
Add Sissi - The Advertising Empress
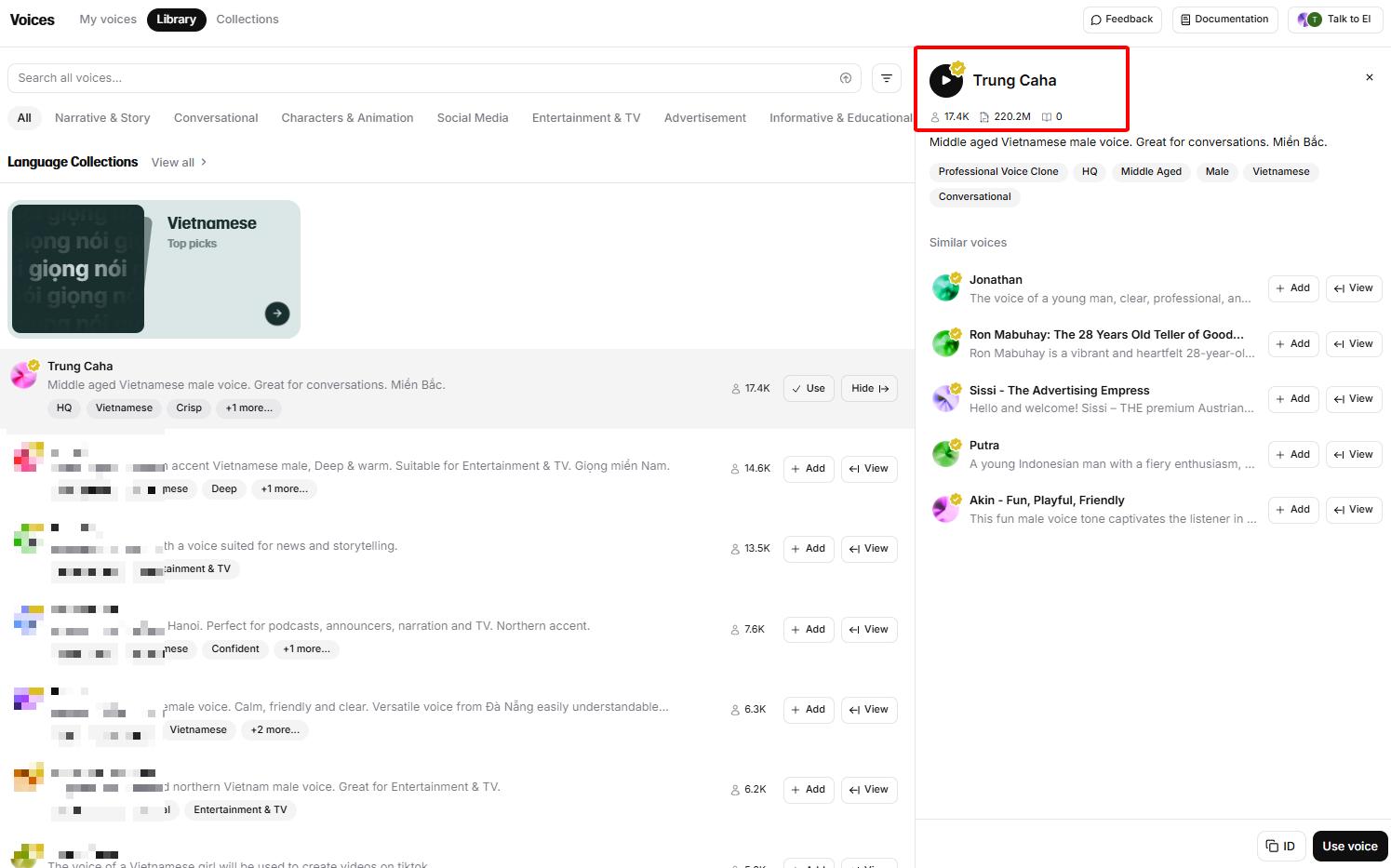(1293, 399)
